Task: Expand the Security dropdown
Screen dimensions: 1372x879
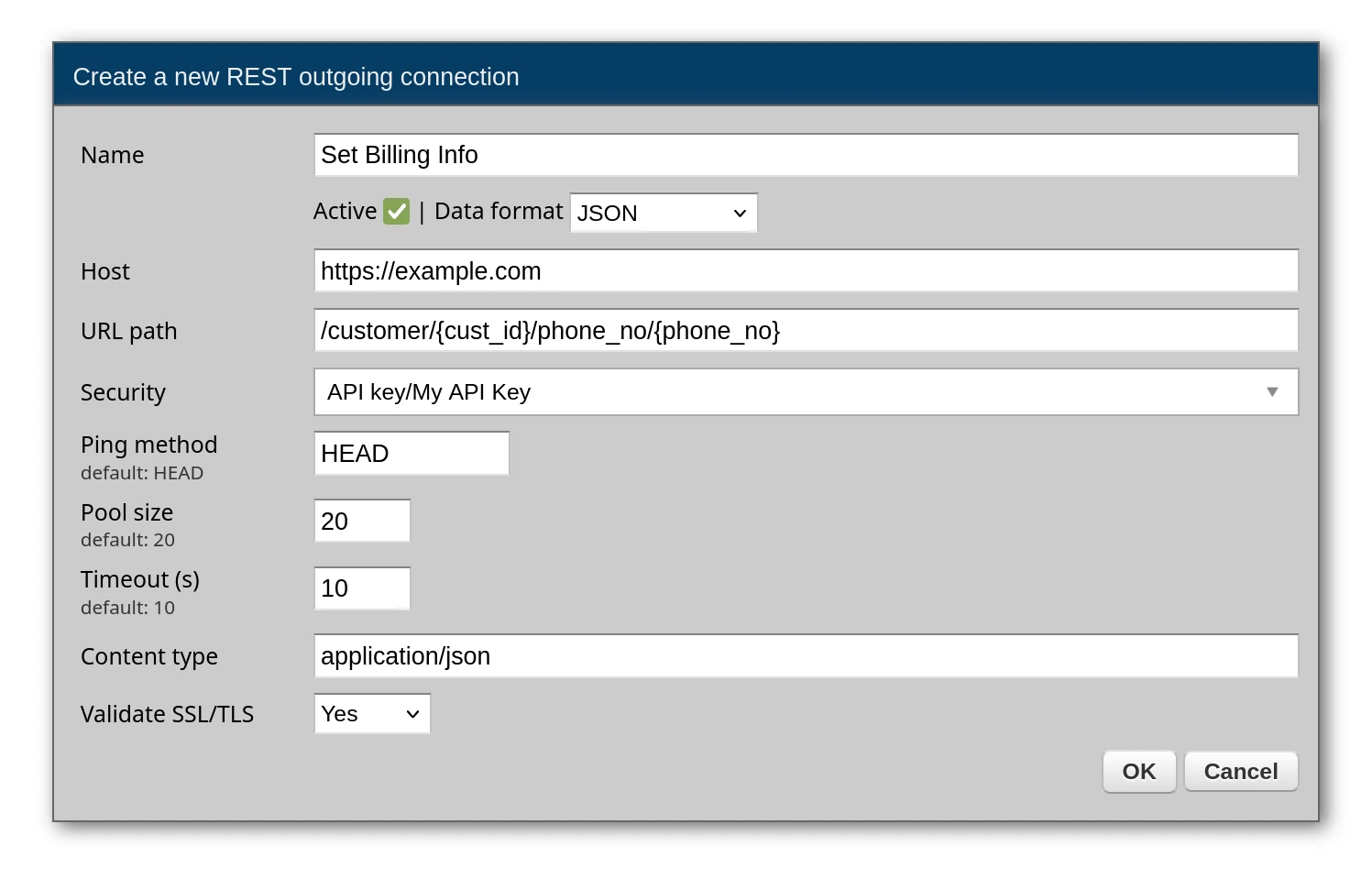Action: (x=805, y=392)
